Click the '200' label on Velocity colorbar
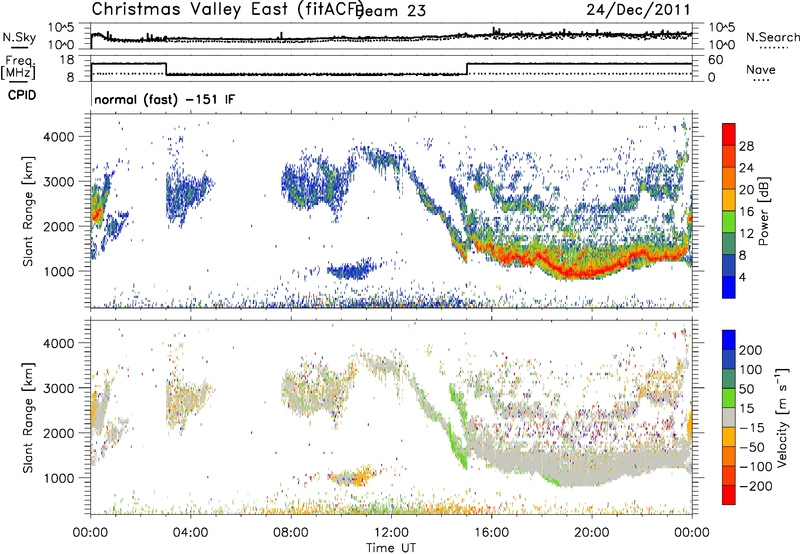 (x=751, y=350)
